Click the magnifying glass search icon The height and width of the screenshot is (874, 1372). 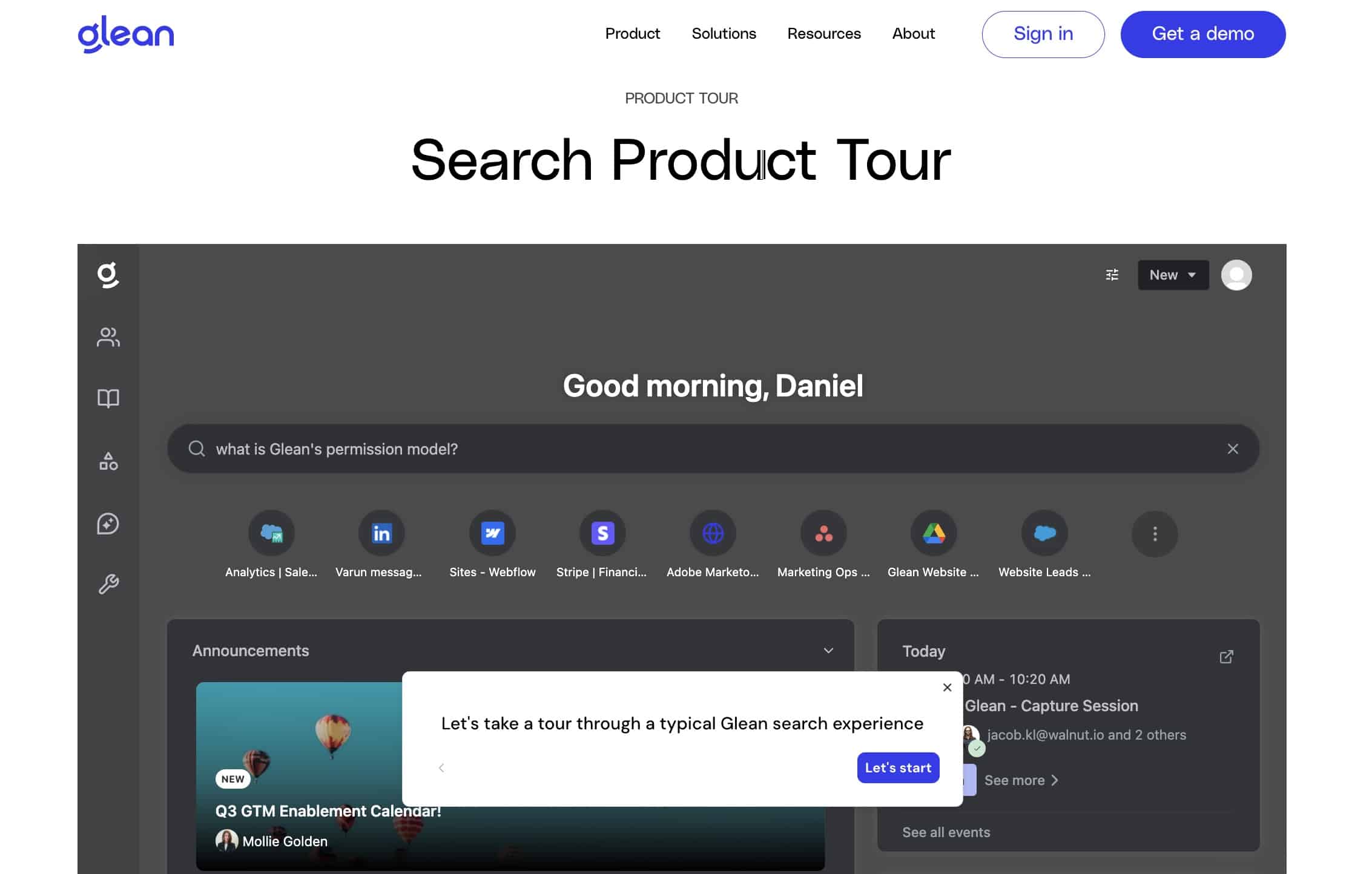click(x=196, y=448)
